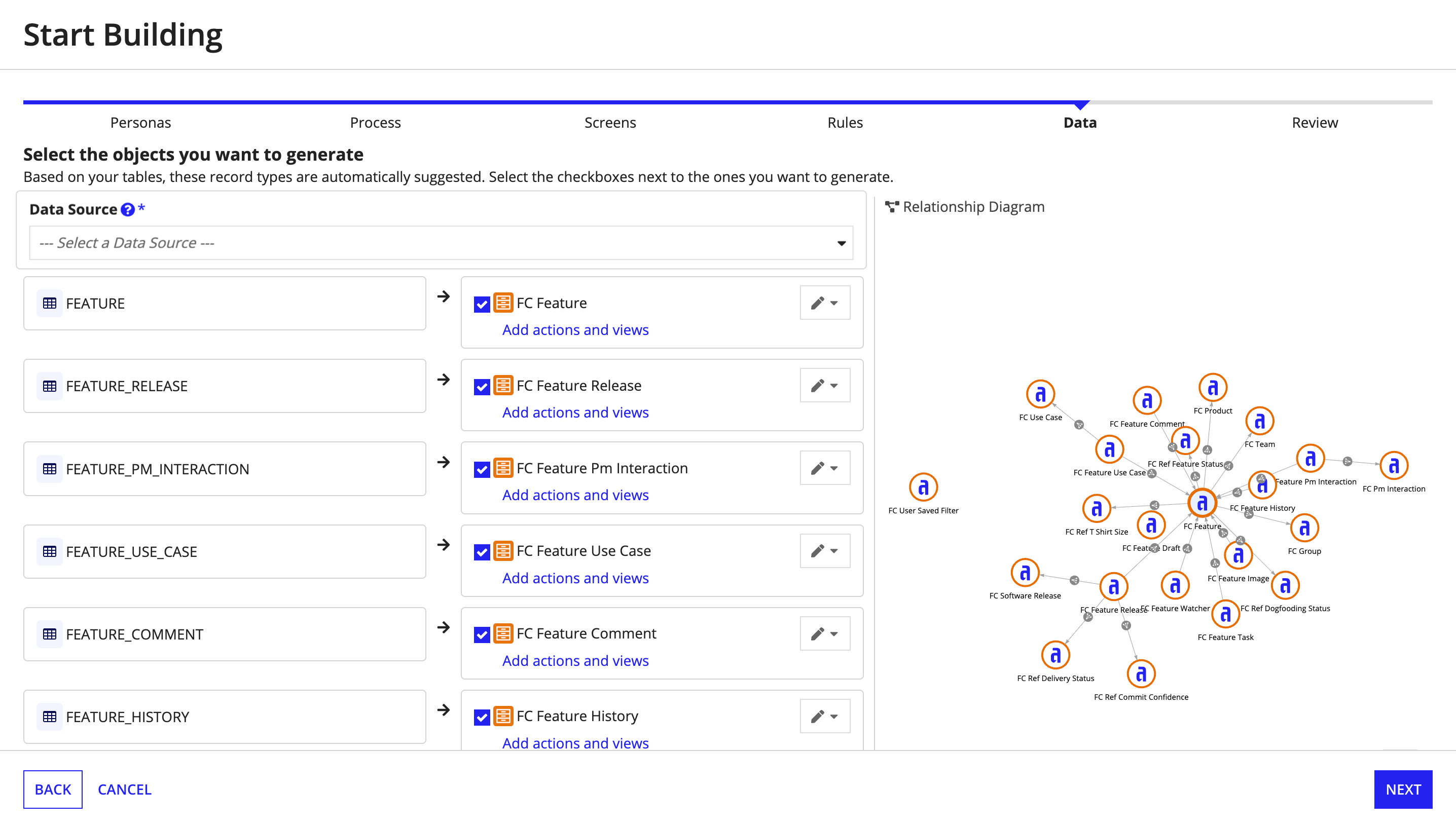The width and height of the screenshot is (1456, 826).
Task: Open the edit dropdown for FC Feature Release
Action: click(x=824, y=386)
